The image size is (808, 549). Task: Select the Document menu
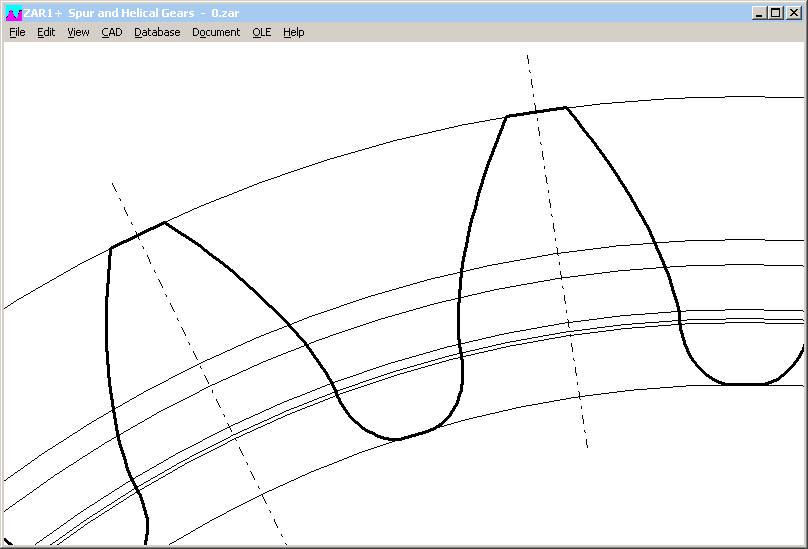click(216, 32)
